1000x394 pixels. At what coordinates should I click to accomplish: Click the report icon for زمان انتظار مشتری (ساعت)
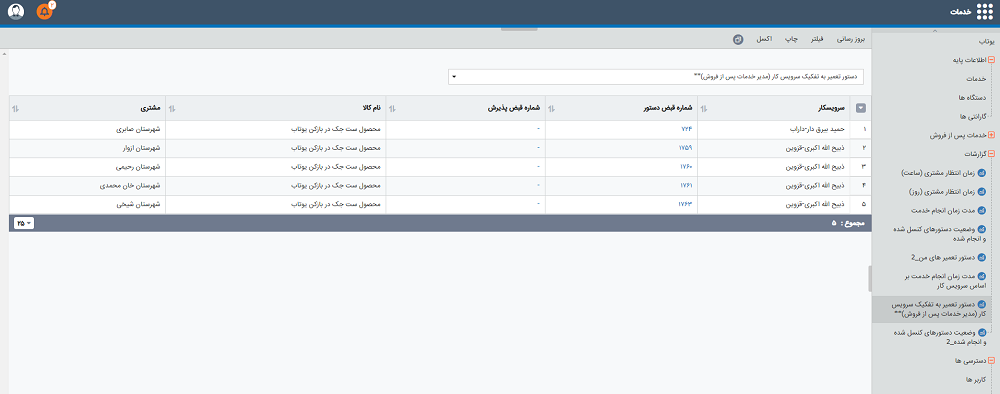click(x=982, y=173)
